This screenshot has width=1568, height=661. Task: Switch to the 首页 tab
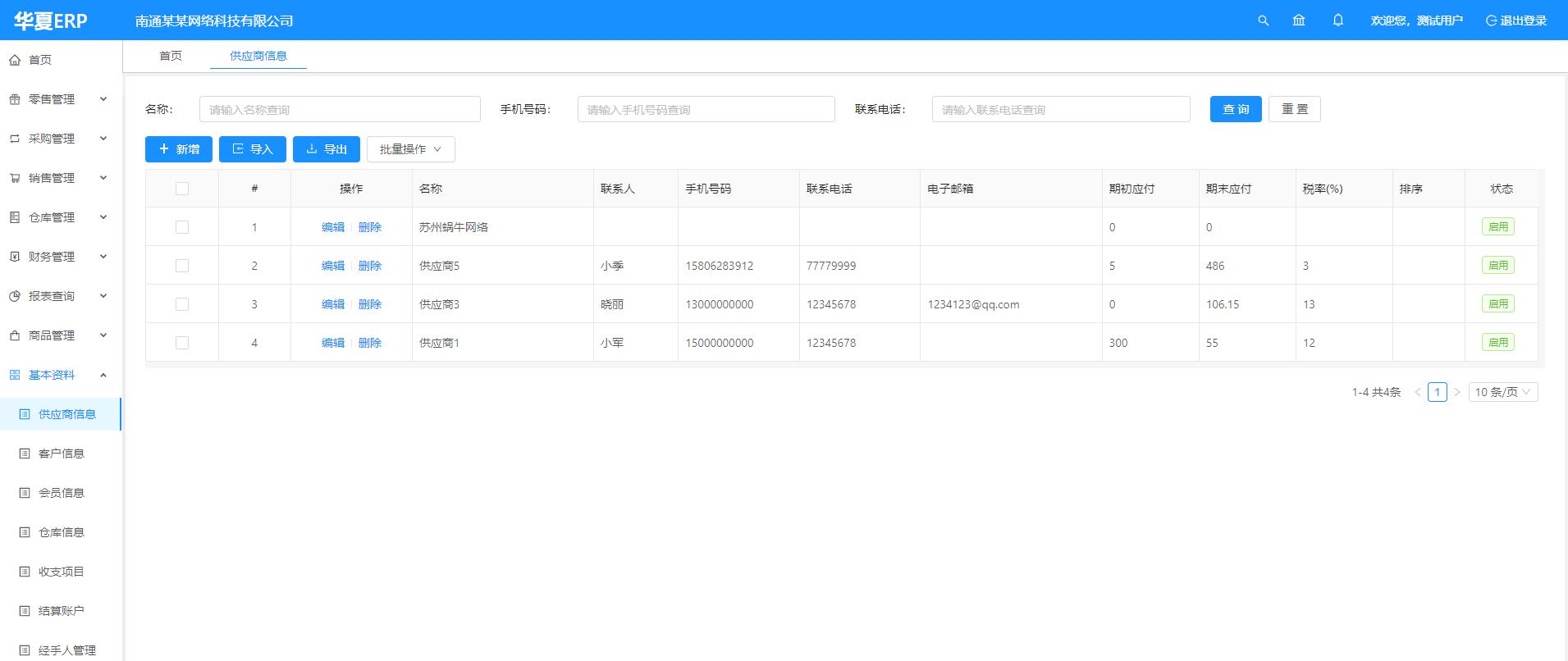pyautogui.click(x=171, y=56)
